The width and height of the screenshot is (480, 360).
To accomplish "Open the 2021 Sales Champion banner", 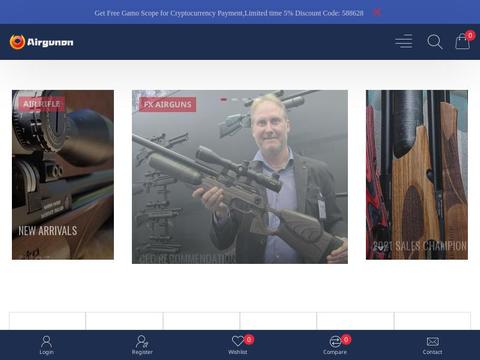I will [417, 175].
